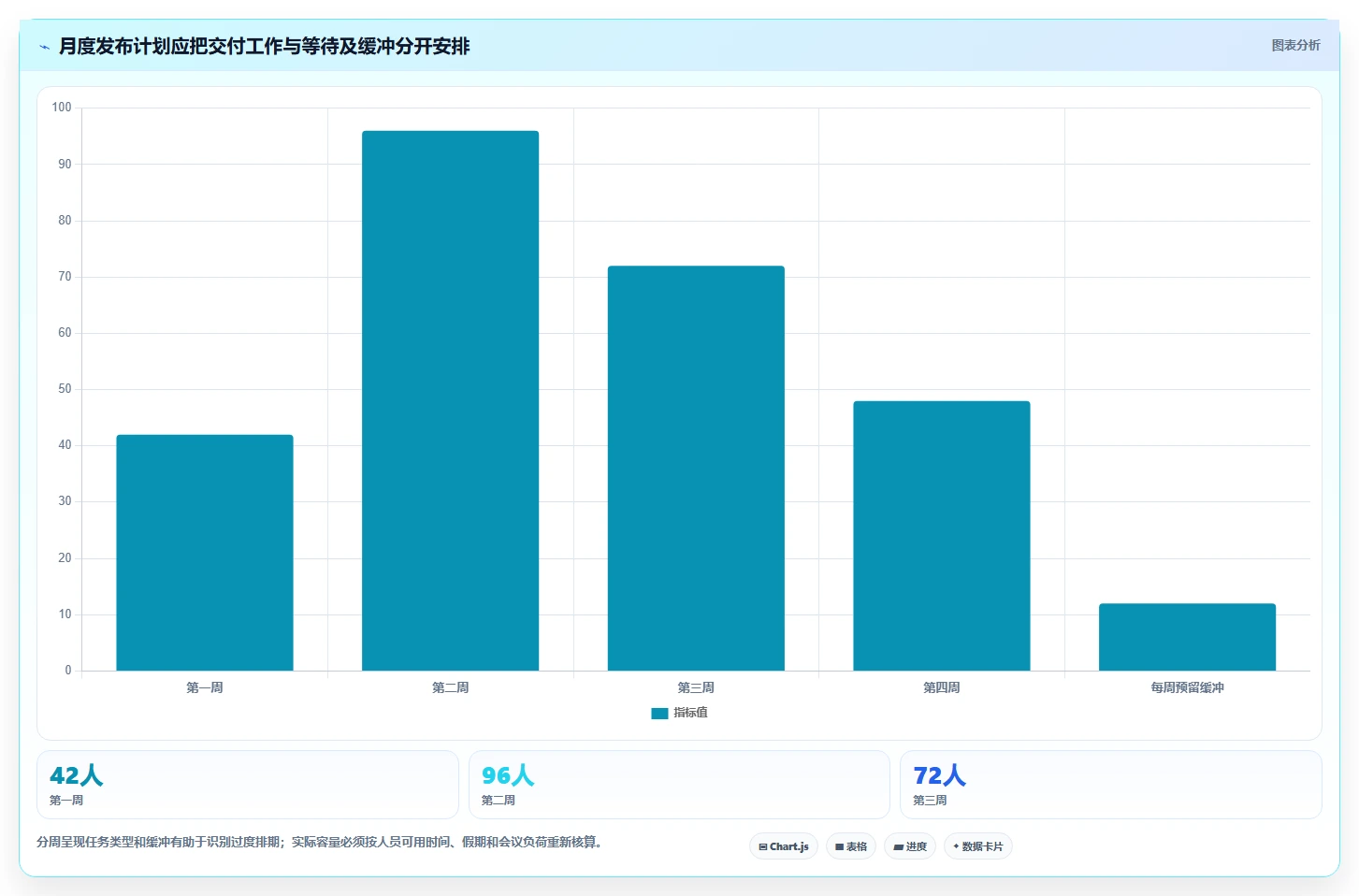Select the 第二周 bar in chart
The image size is (1359, 896).
pyautogui.click(x=450, y=400)
